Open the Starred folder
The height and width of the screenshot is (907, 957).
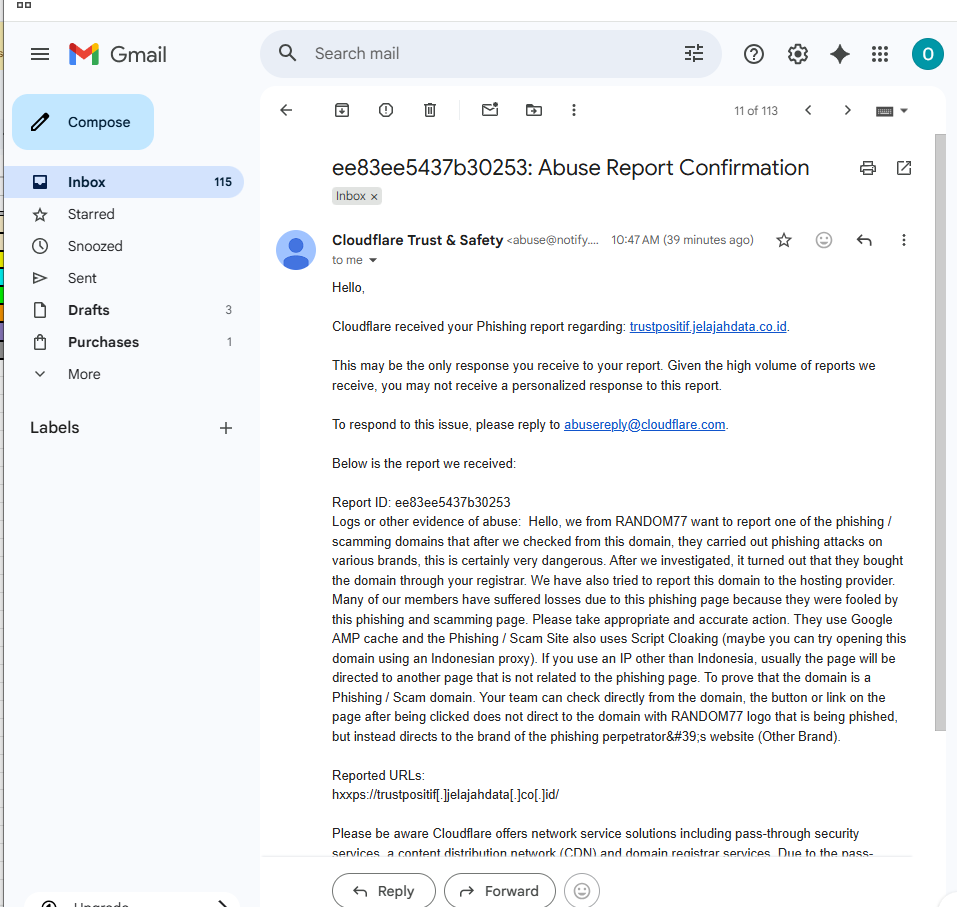click(x=124, y=214)
